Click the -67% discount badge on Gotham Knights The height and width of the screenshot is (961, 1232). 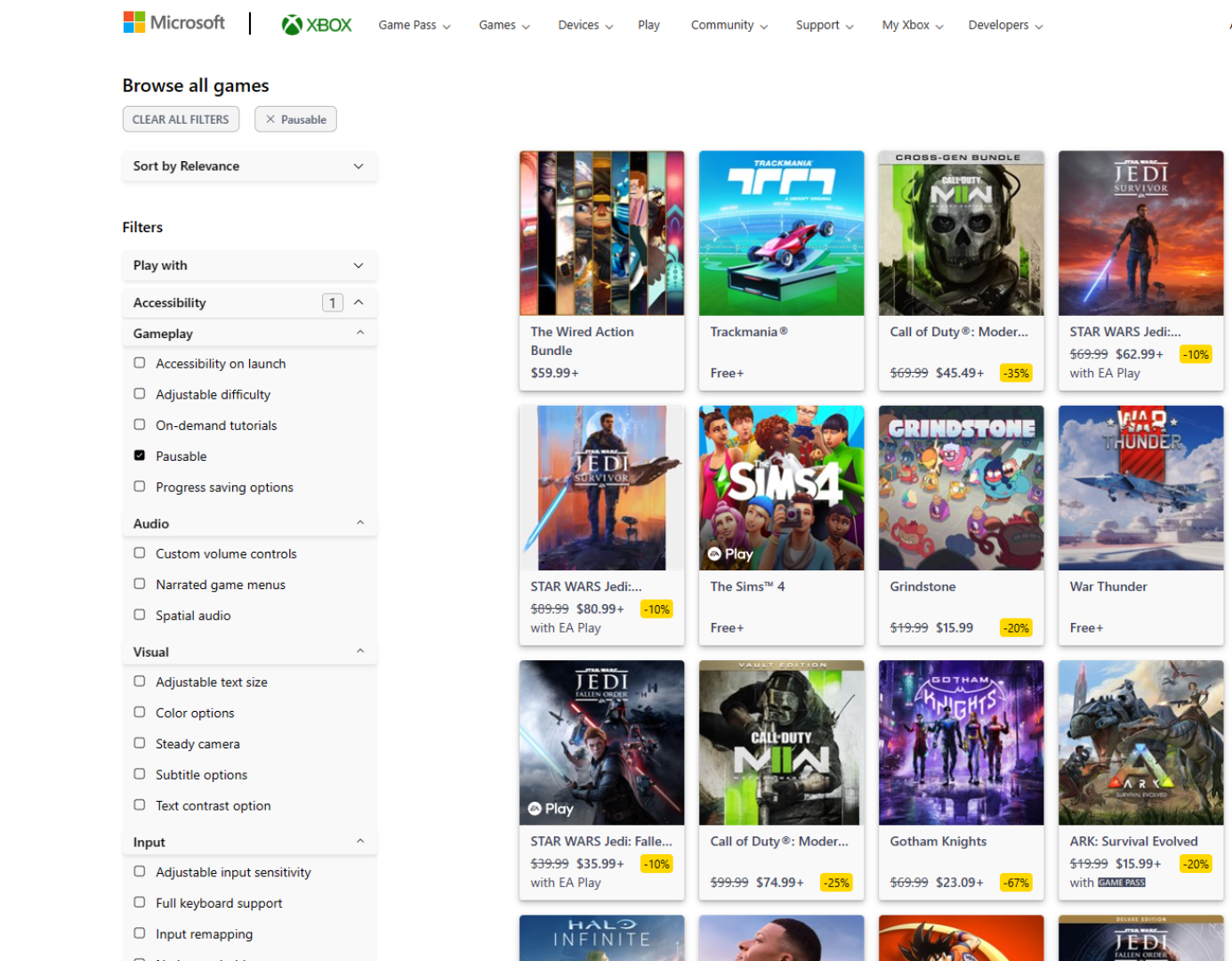coord(1015,882)
